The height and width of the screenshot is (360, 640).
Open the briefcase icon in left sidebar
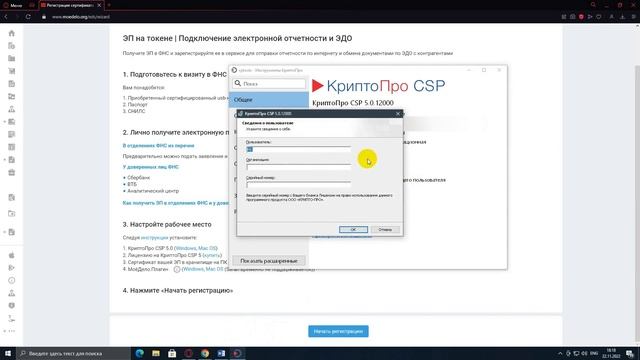pyautogui.click(x=11, y=172)
